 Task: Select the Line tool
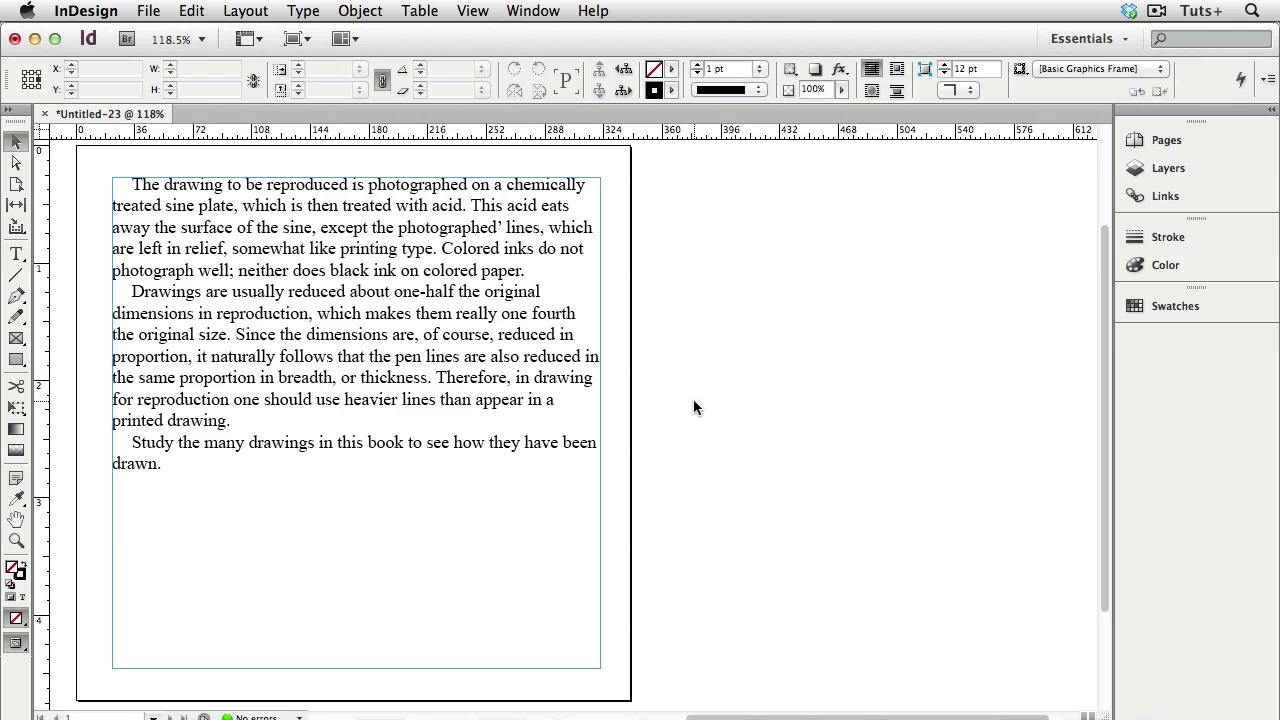(16, 275)
